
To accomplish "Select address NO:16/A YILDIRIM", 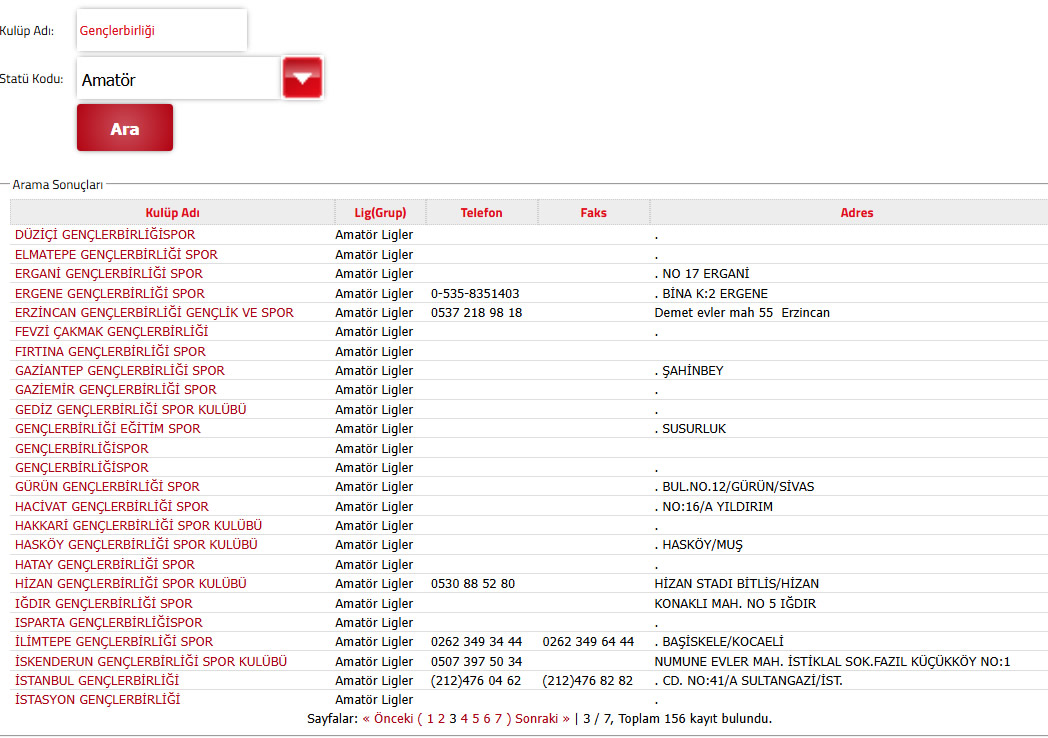I will coord(718,507).
